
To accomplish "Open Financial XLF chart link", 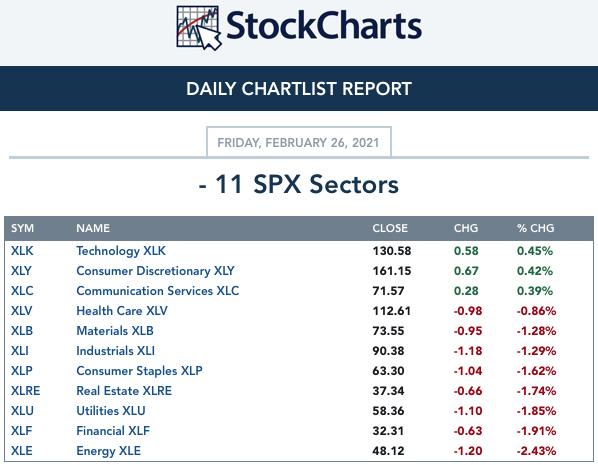I will tap(113, 431).
